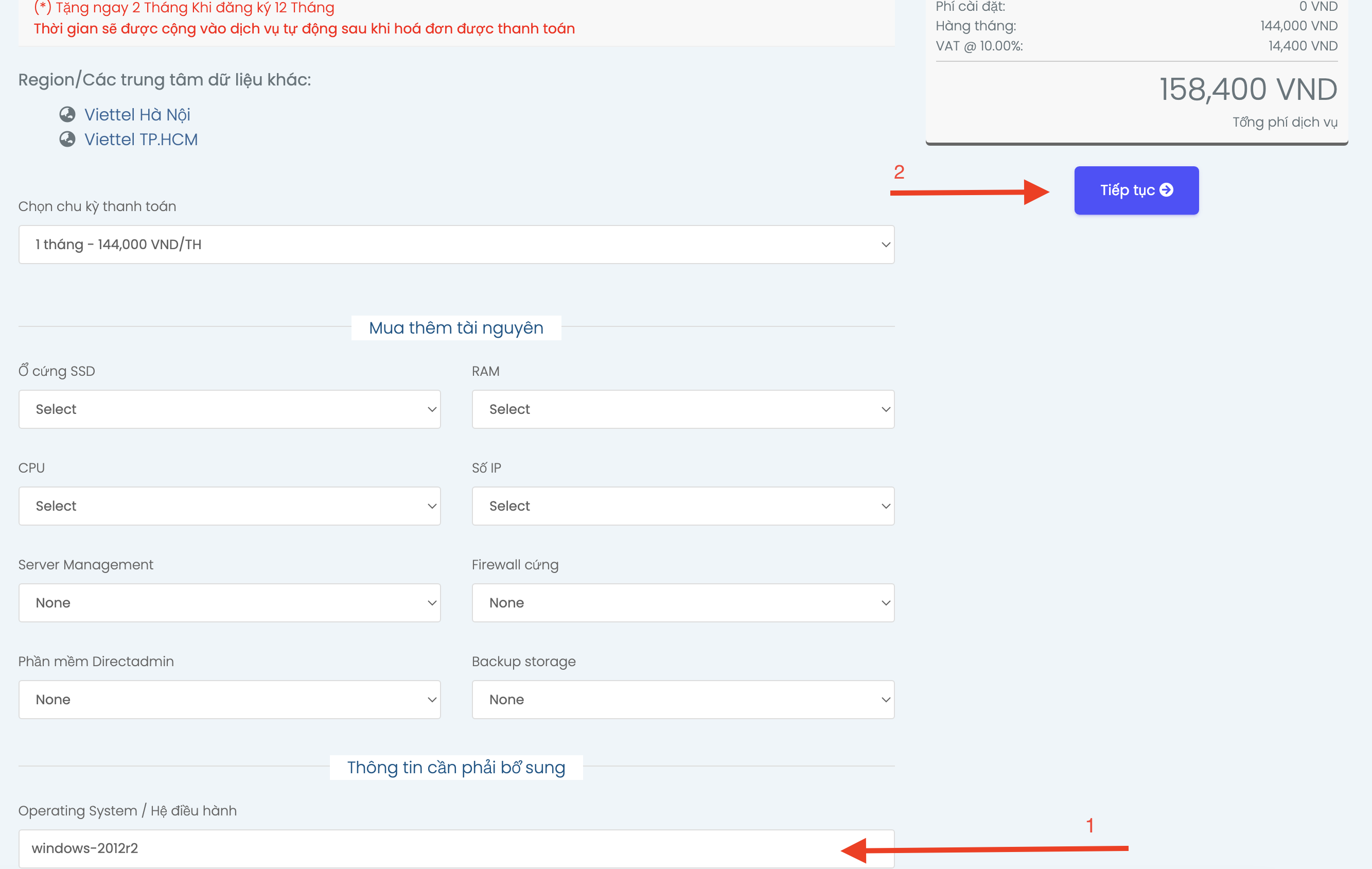Open Viettel TP.HCM data center link
Image resolution: width=1372 pixels, height=869 pixels.
(x=140, y=139)
